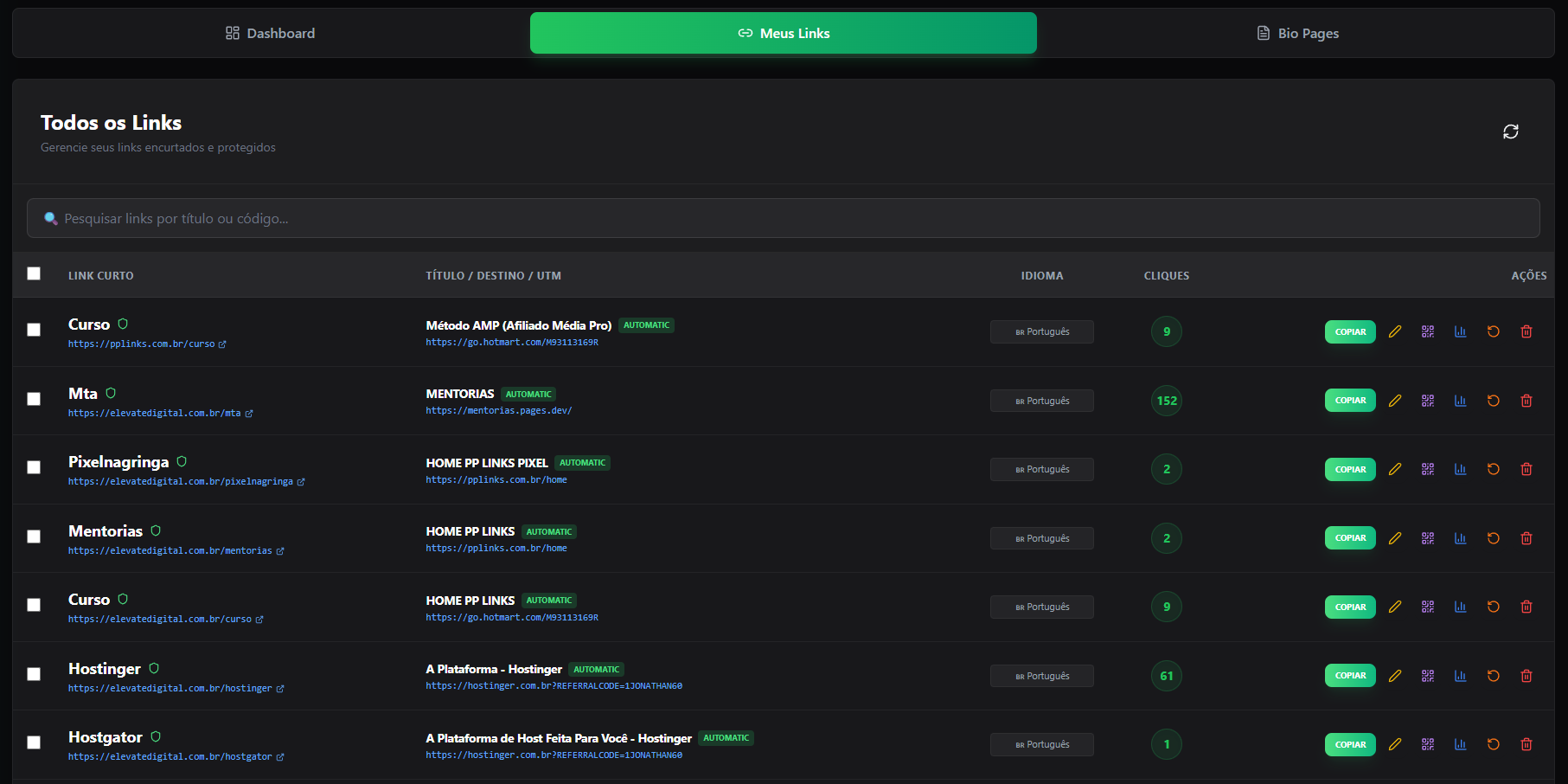Edit the Pixelnagringa link with pencil icon
The width and height of the screenshot is (1568, 784).
(1394, 469)
